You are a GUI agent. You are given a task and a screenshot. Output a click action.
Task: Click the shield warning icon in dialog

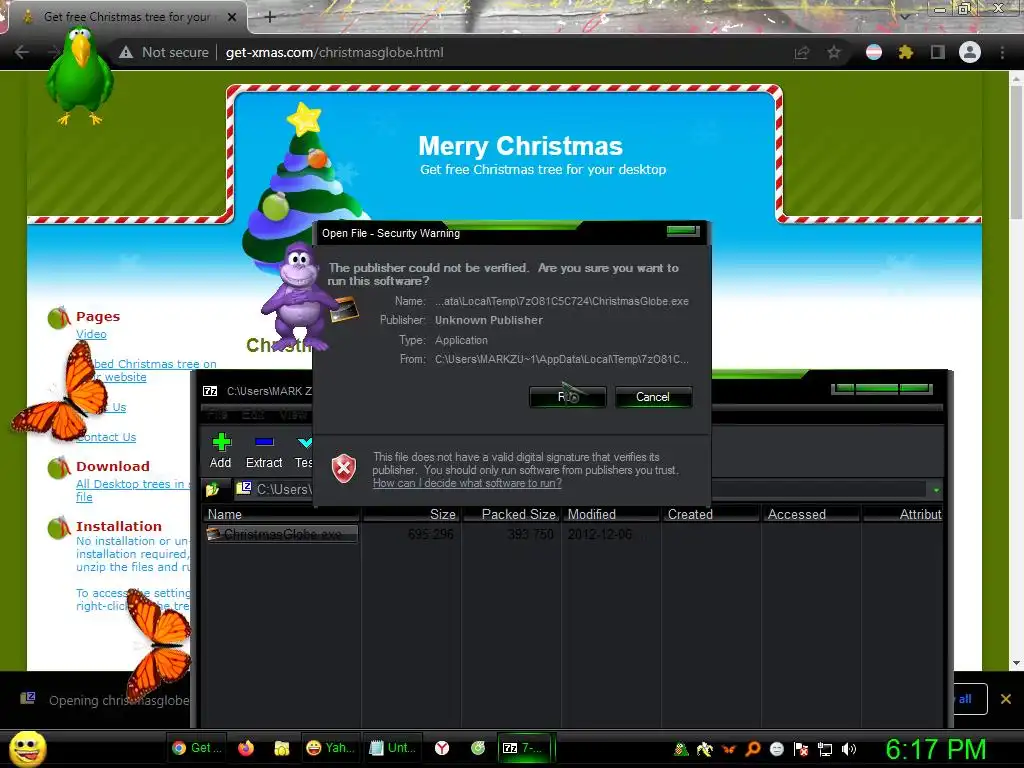(344, 469)
